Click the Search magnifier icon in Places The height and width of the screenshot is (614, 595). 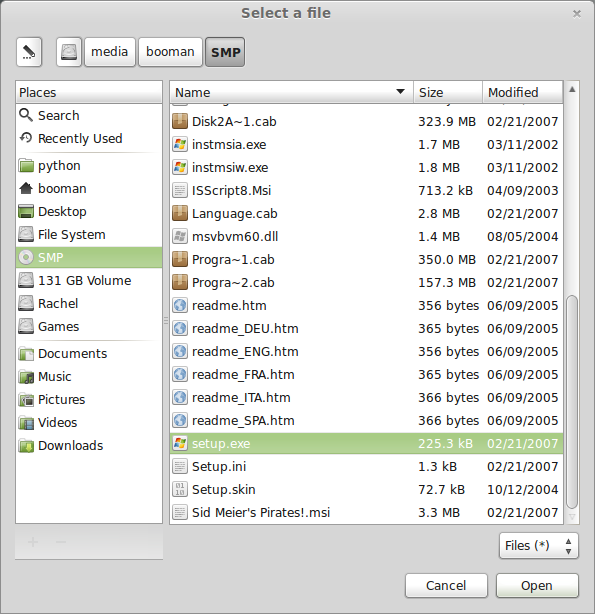(x=26, y=115)
